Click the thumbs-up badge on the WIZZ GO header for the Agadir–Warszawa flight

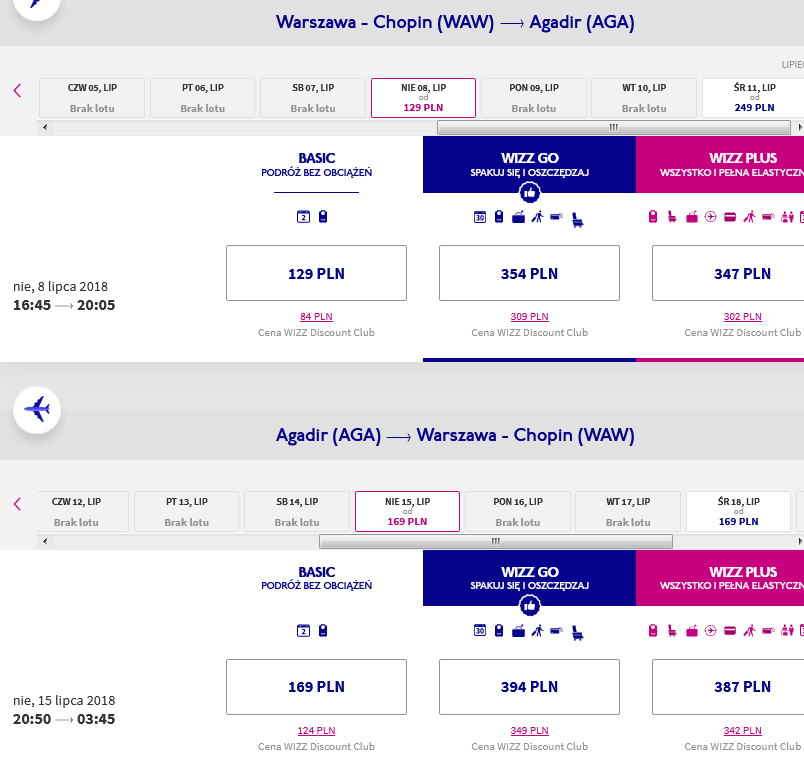click(x=530, y=606)
